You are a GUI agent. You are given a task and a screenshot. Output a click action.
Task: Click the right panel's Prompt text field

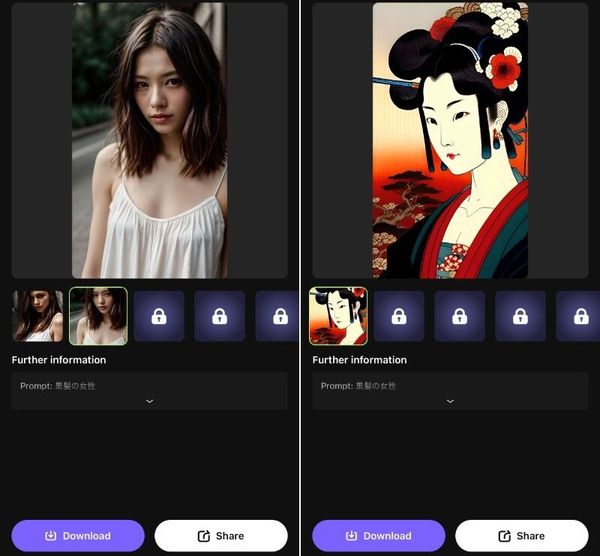click(x=450, y=391)
